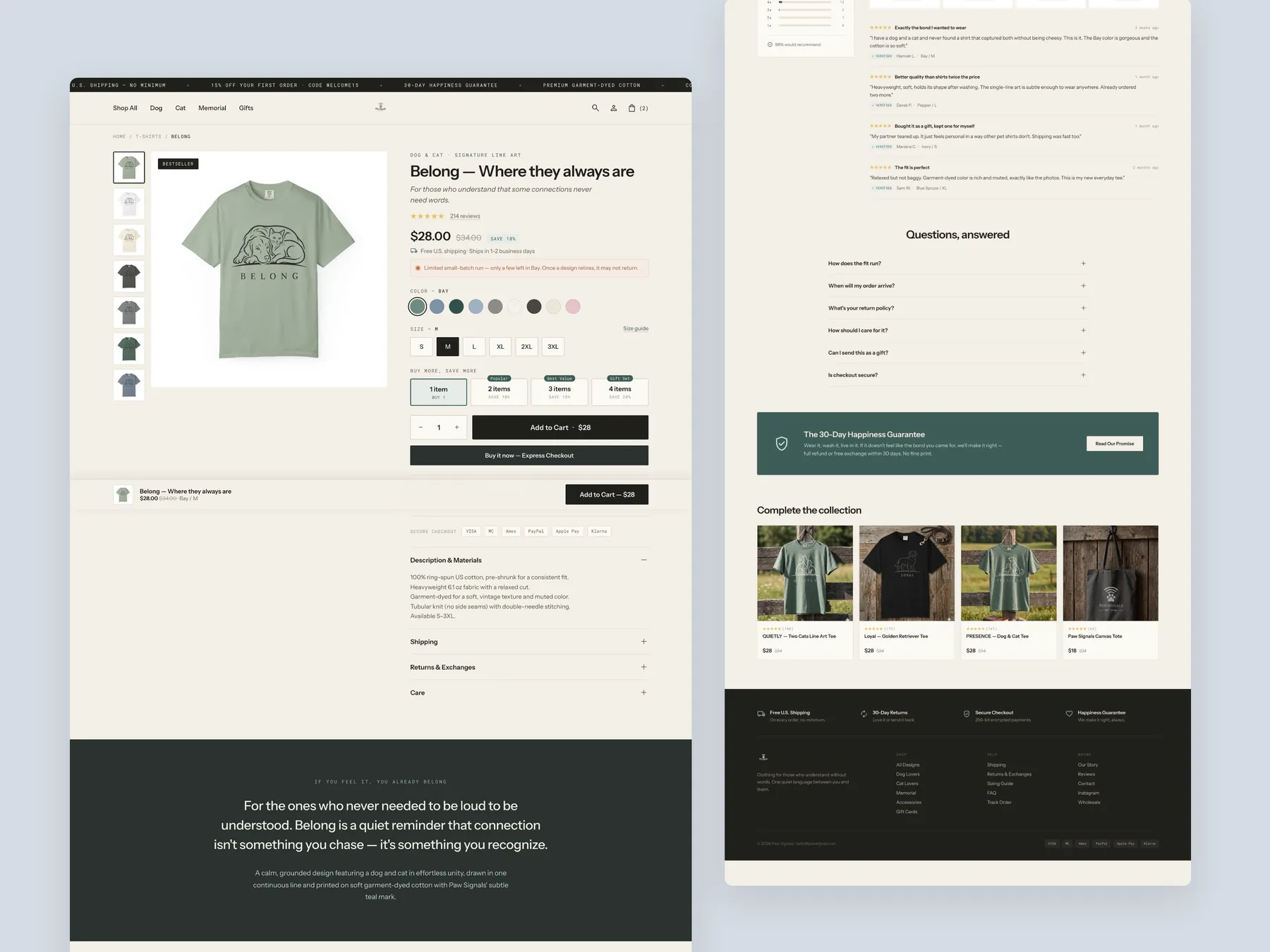Decrease quantity with minus button
1270x952 pixels.
[x=421, y=427]
